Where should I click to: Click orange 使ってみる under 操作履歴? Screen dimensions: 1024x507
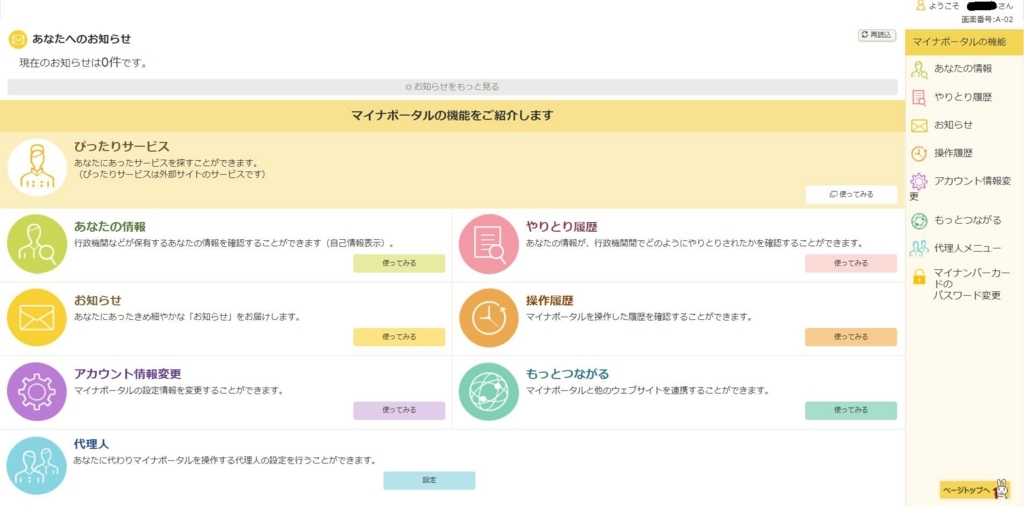point(851,337)
